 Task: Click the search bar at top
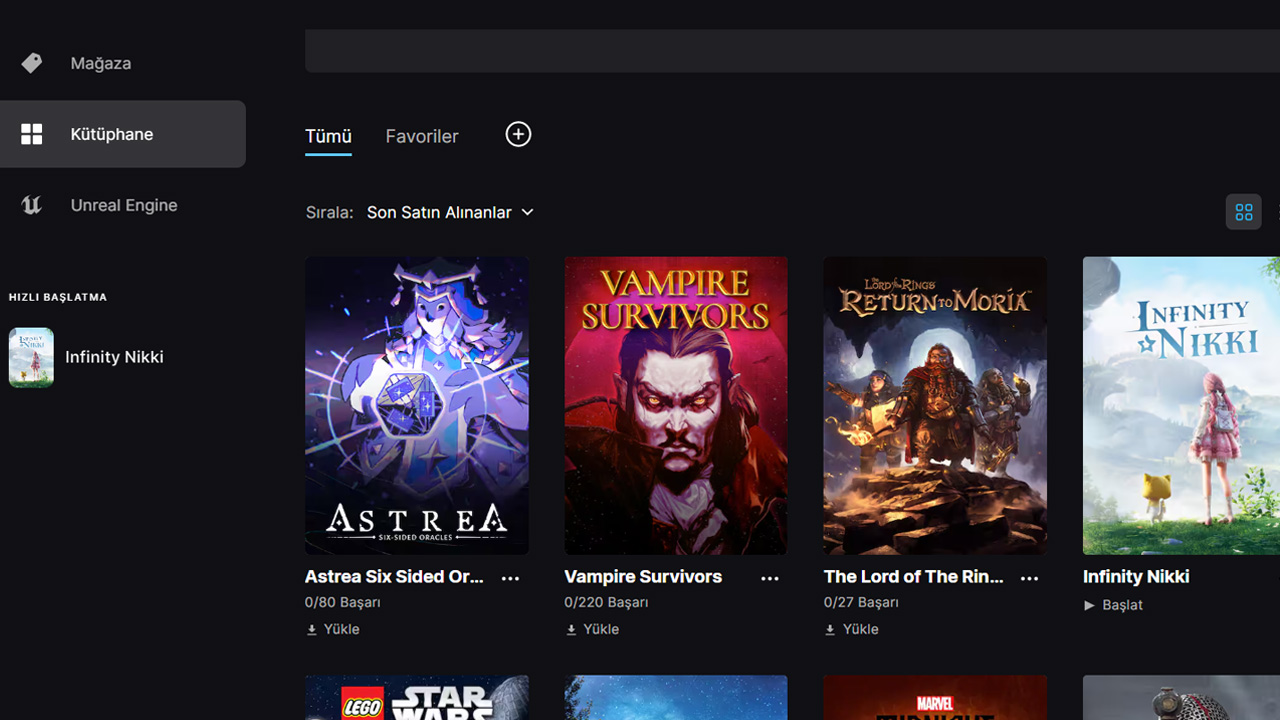[792, 51]
